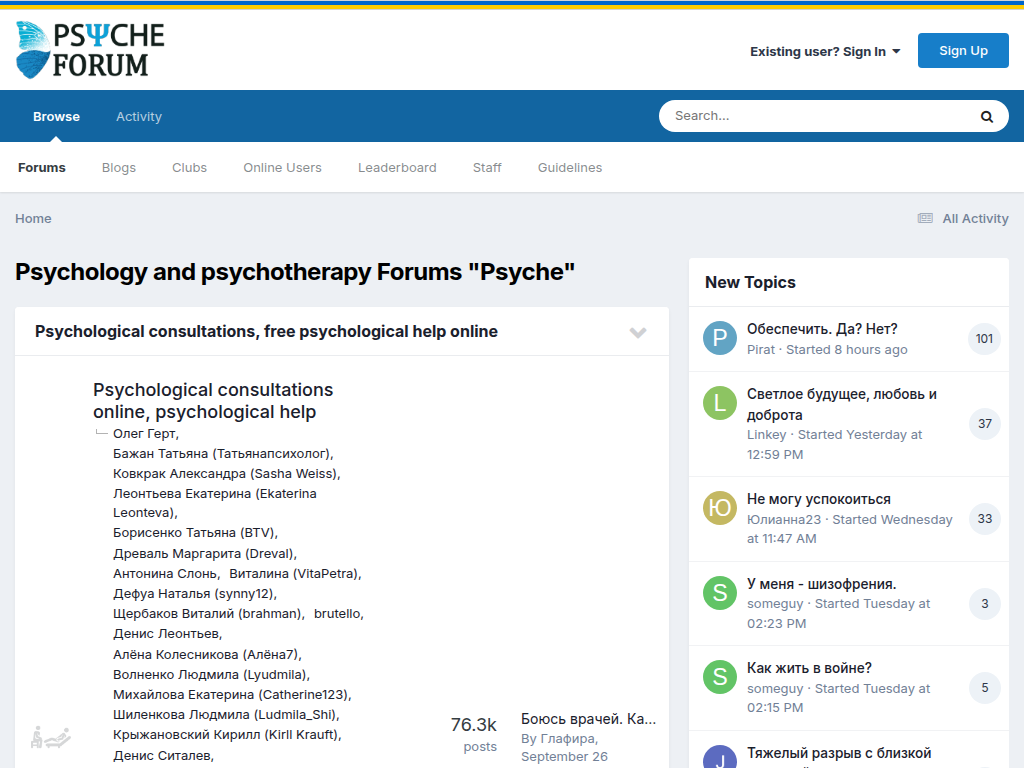Click the Psyche Forum logo
The width and height of the screenshot is (1024, 768).
pos(90,50)
